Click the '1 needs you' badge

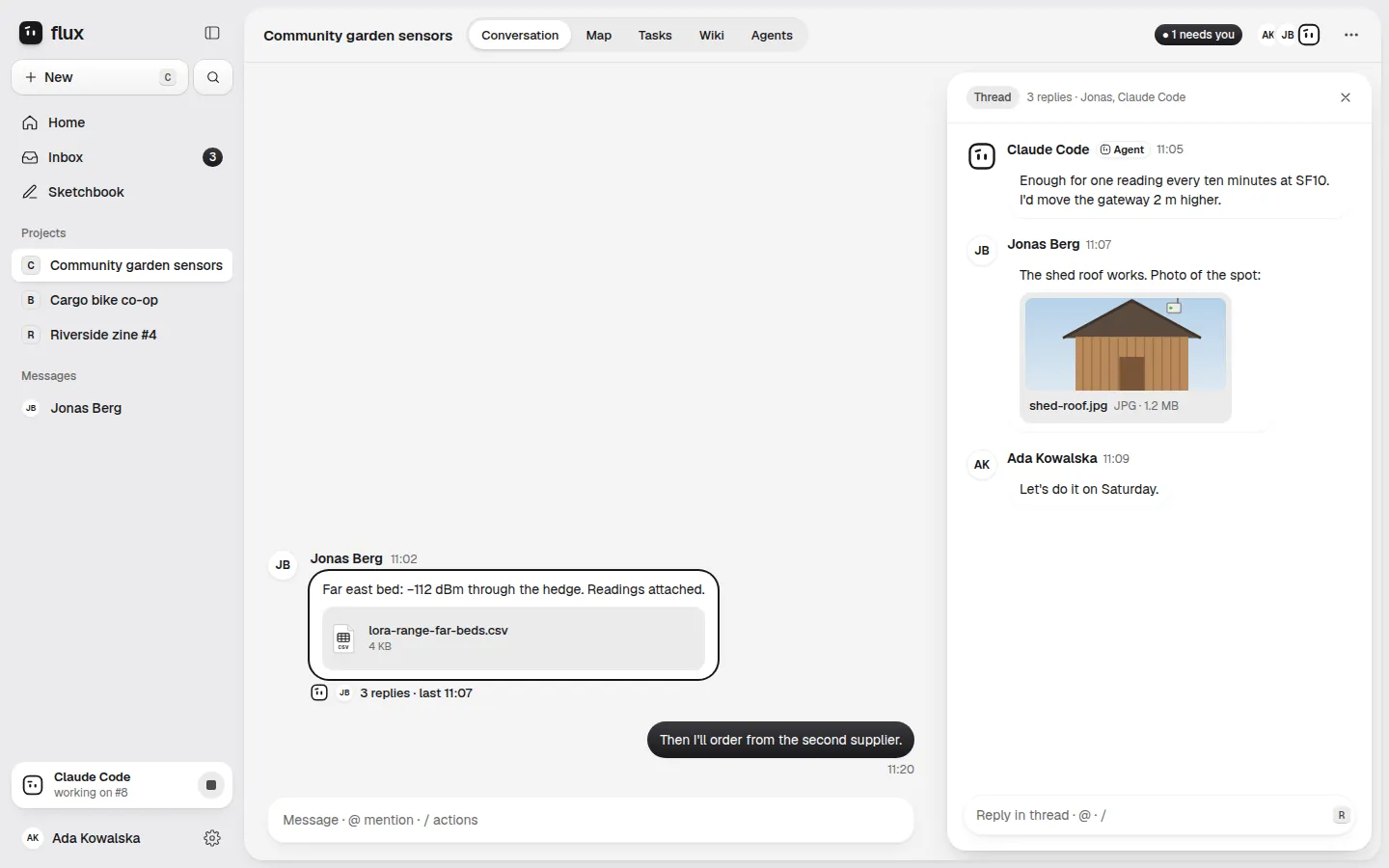point(1198,35)
